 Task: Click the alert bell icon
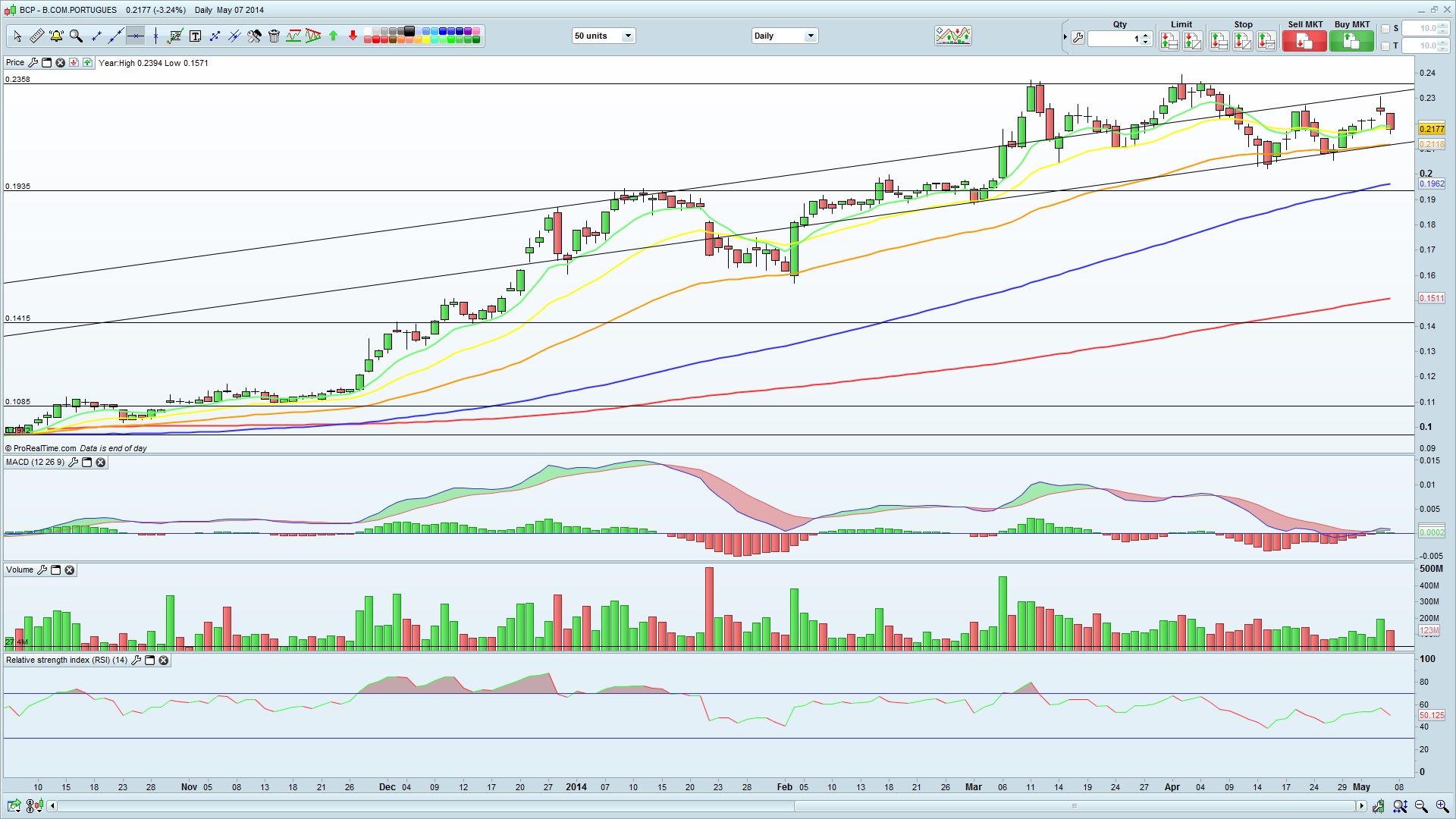[x=56, y=36]
